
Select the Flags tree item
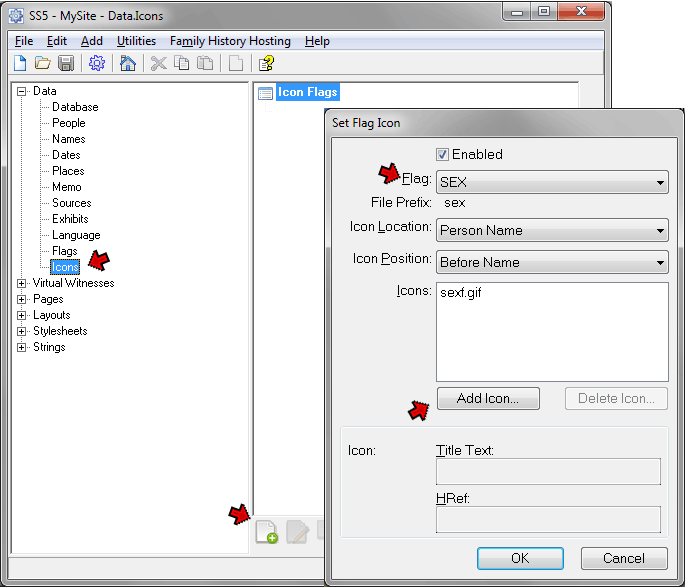coord(65,251)
